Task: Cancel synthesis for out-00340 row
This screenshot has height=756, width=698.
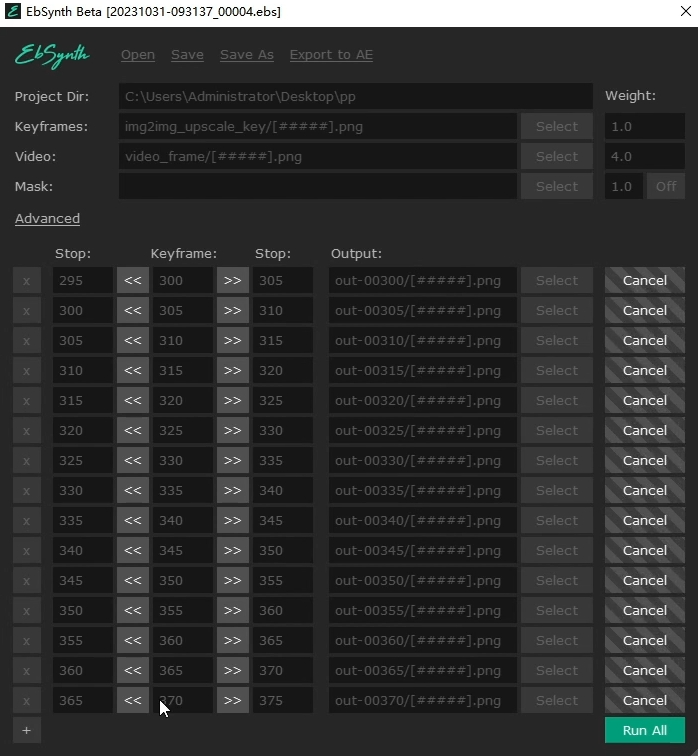Action: (x=645, y=520)
